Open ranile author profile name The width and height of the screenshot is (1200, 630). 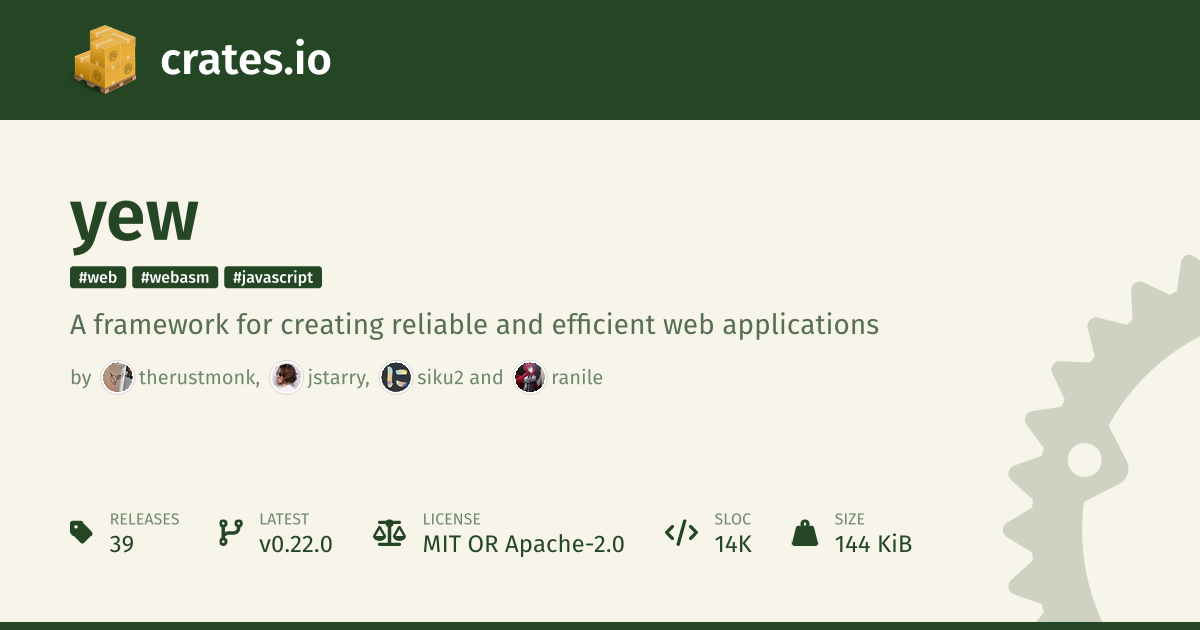577,377
